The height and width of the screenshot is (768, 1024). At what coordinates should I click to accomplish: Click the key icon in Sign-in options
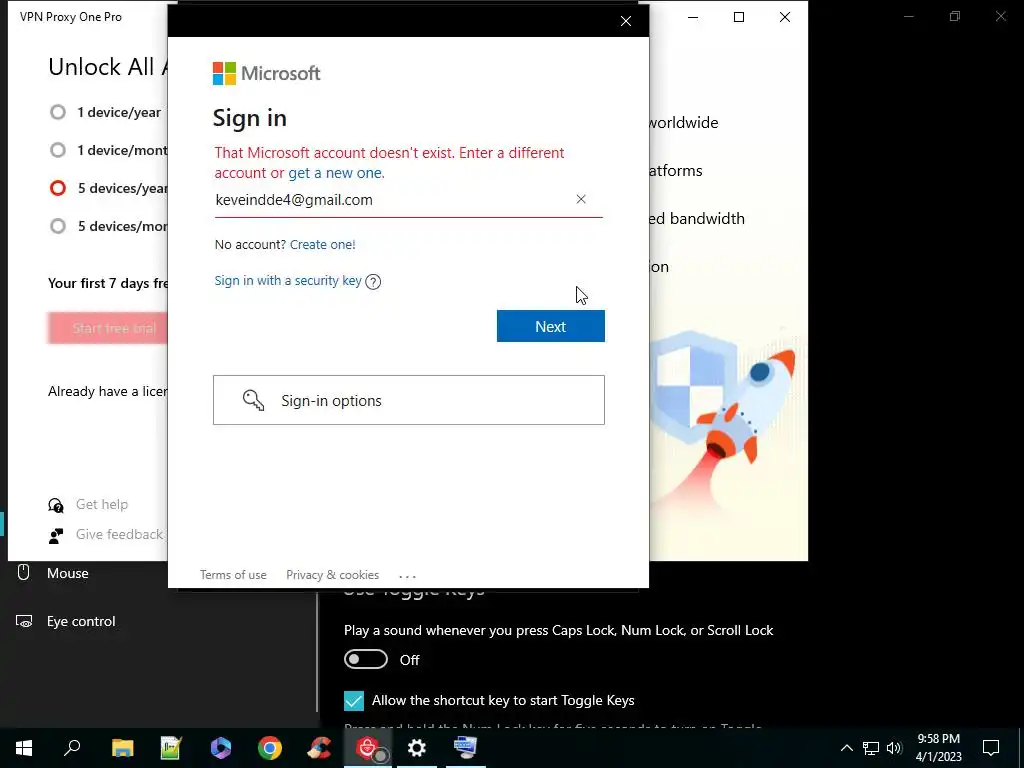pos(253,400)
